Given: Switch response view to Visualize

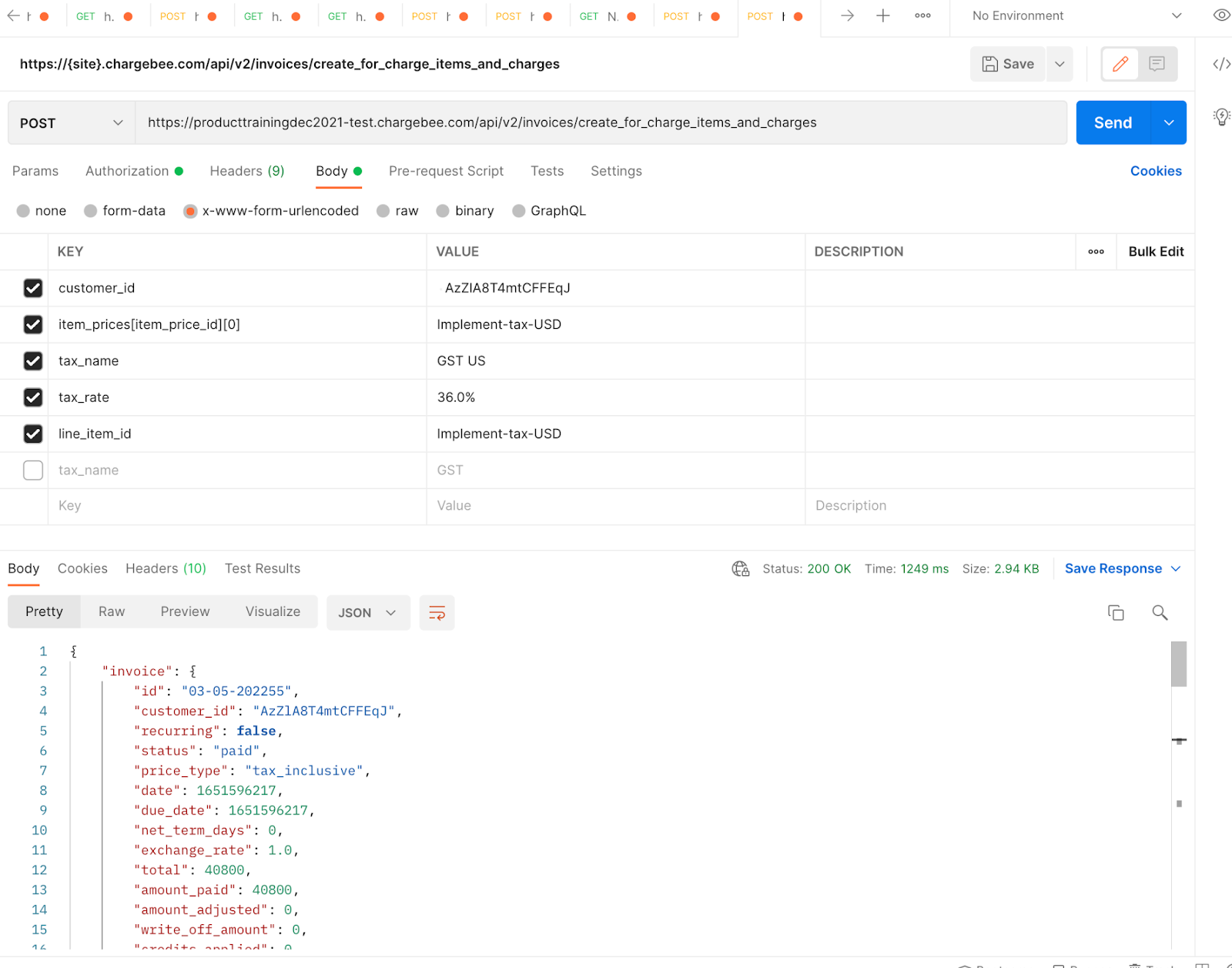Looking at the screenshot, I should [x=273, y=611].
